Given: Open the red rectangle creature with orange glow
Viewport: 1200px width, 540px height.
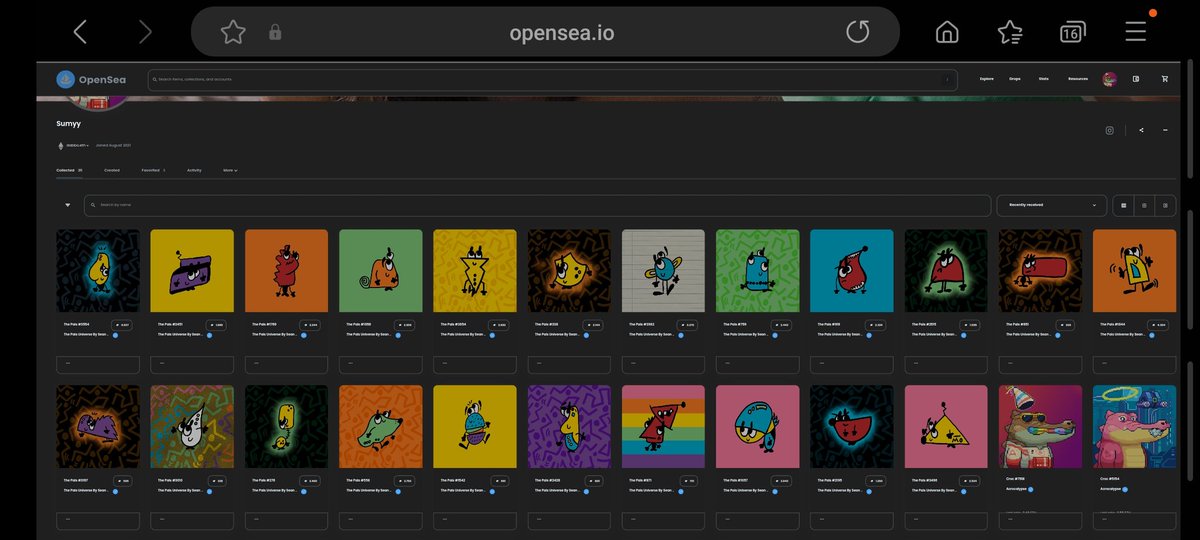Looking at the screenshot, I should pyautogui.click(x=1040, y=271).
